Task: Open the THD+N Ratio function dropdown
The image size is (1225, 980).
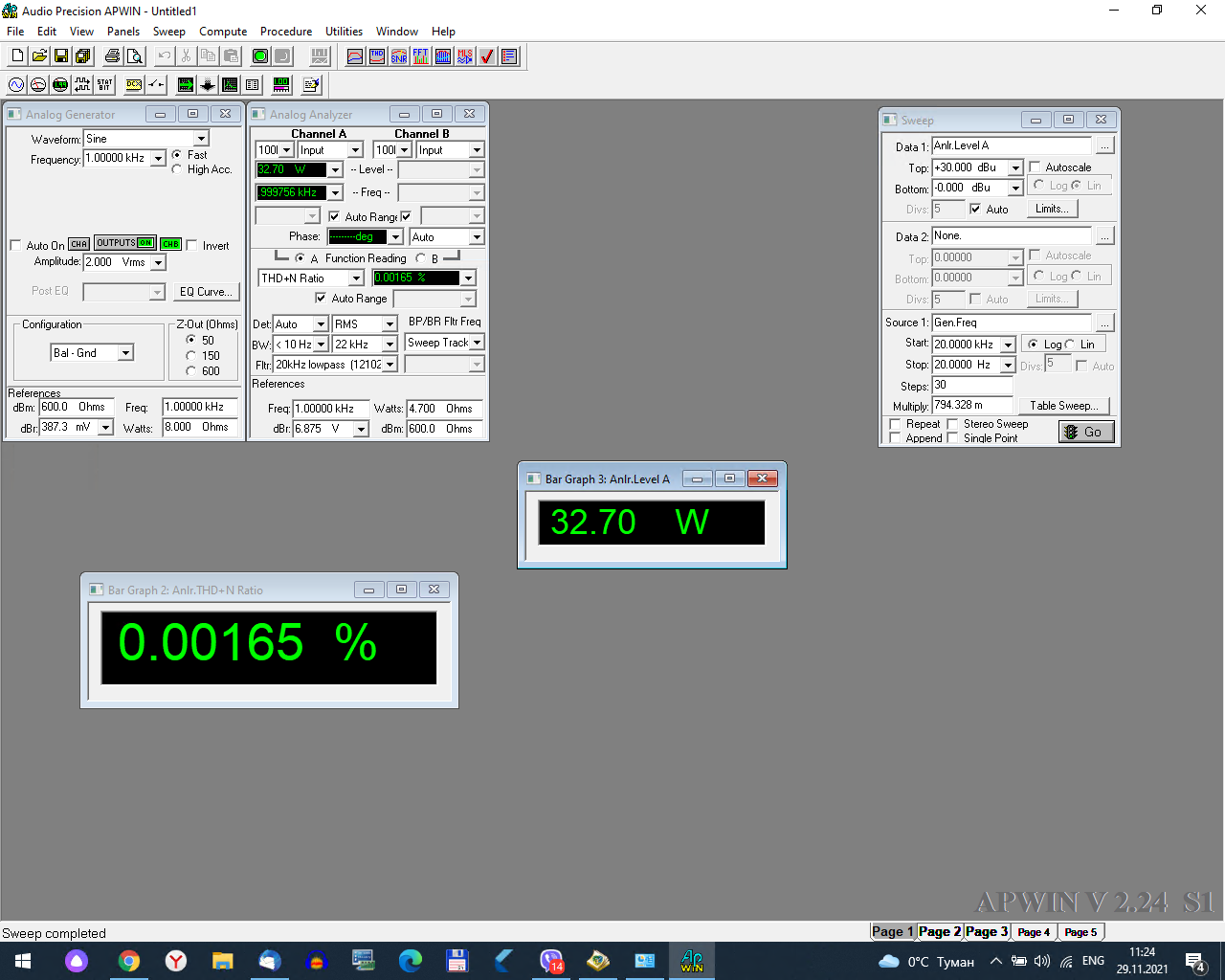Action: (356, 278)
